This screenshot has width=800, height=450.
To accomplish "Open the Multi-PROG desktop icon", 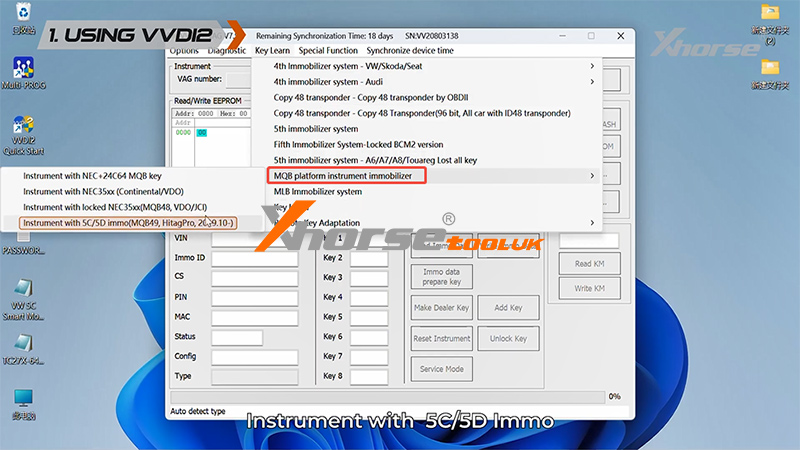I will pyautogui.click(x=23, y=74).
